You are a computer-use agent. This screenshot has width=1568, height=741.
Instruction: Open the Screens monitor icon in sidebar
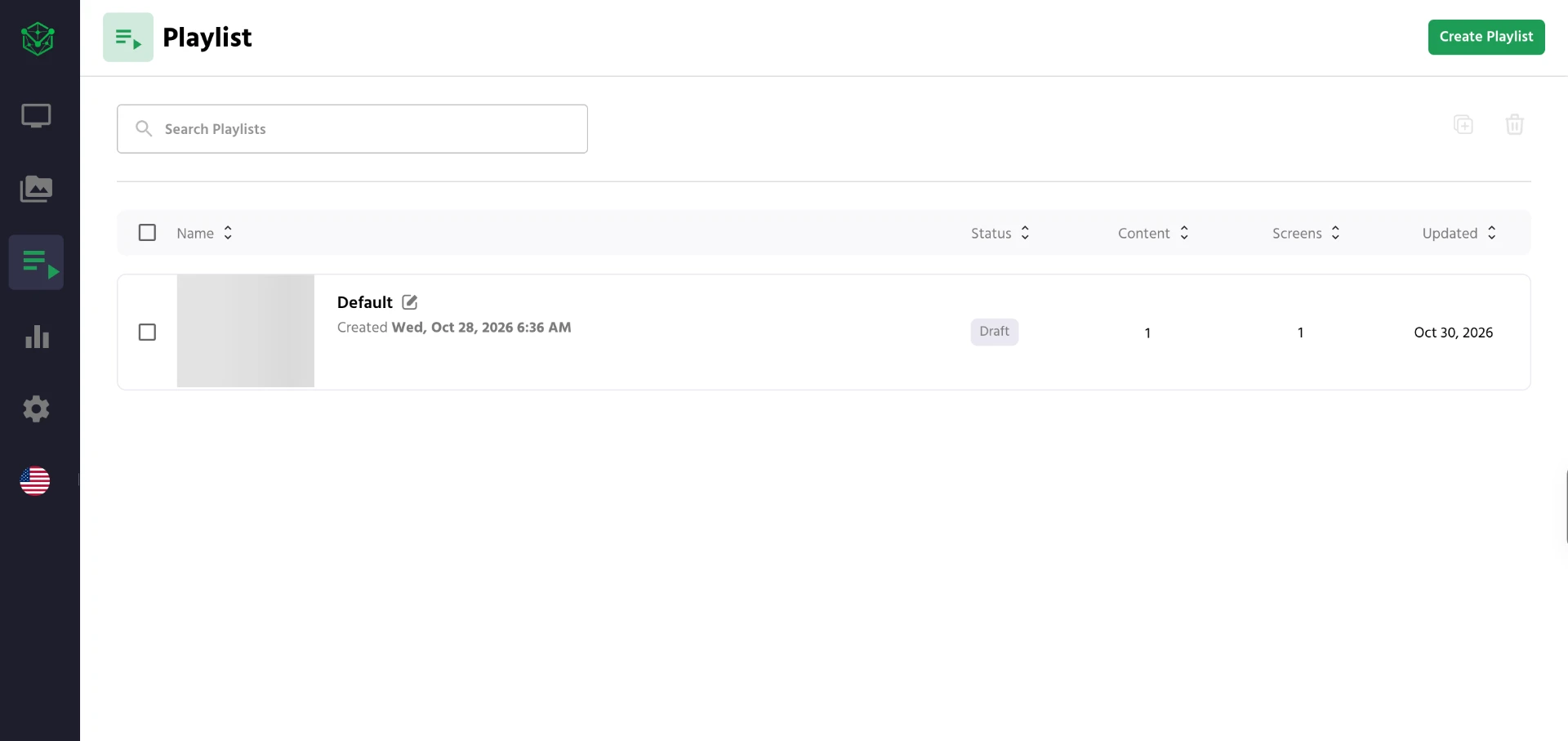point(36,116)
